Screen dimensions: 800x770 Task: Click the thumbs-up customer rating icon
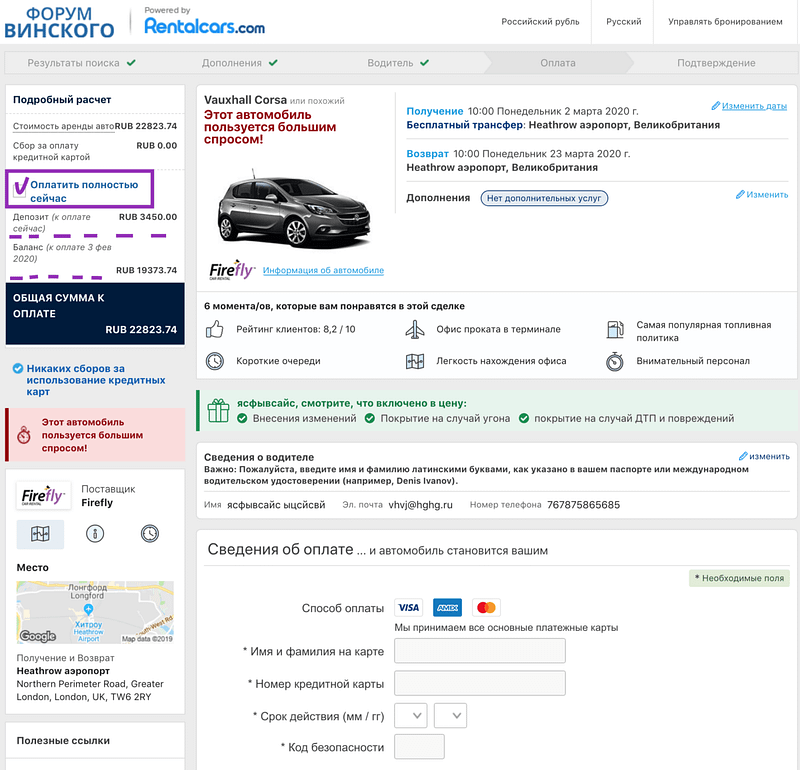pos(216,328)
